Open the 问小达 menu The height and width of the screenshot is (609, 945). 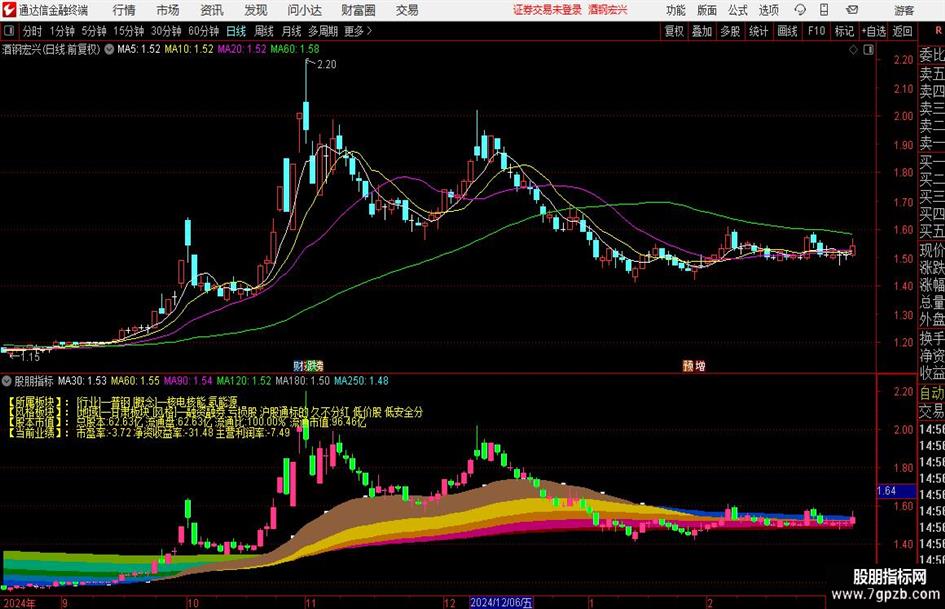(x=304, y=10)
